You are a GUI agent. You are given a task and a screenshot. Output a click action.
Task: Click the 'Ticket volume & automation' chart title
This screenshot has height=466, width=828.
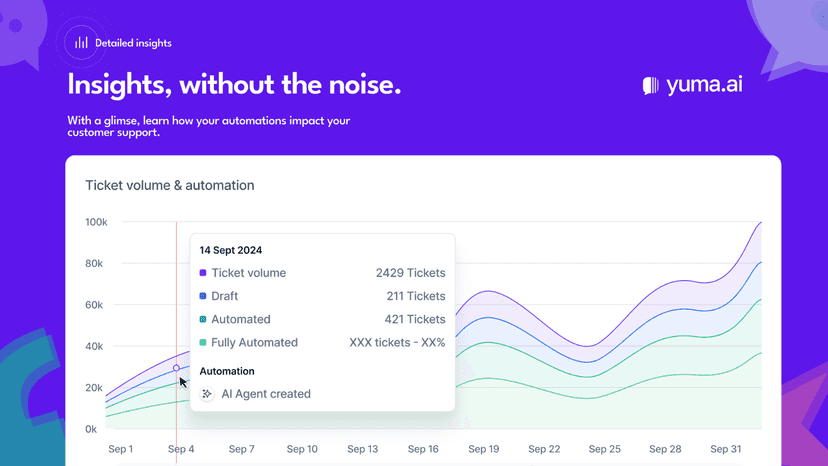[x=170, y=185]
